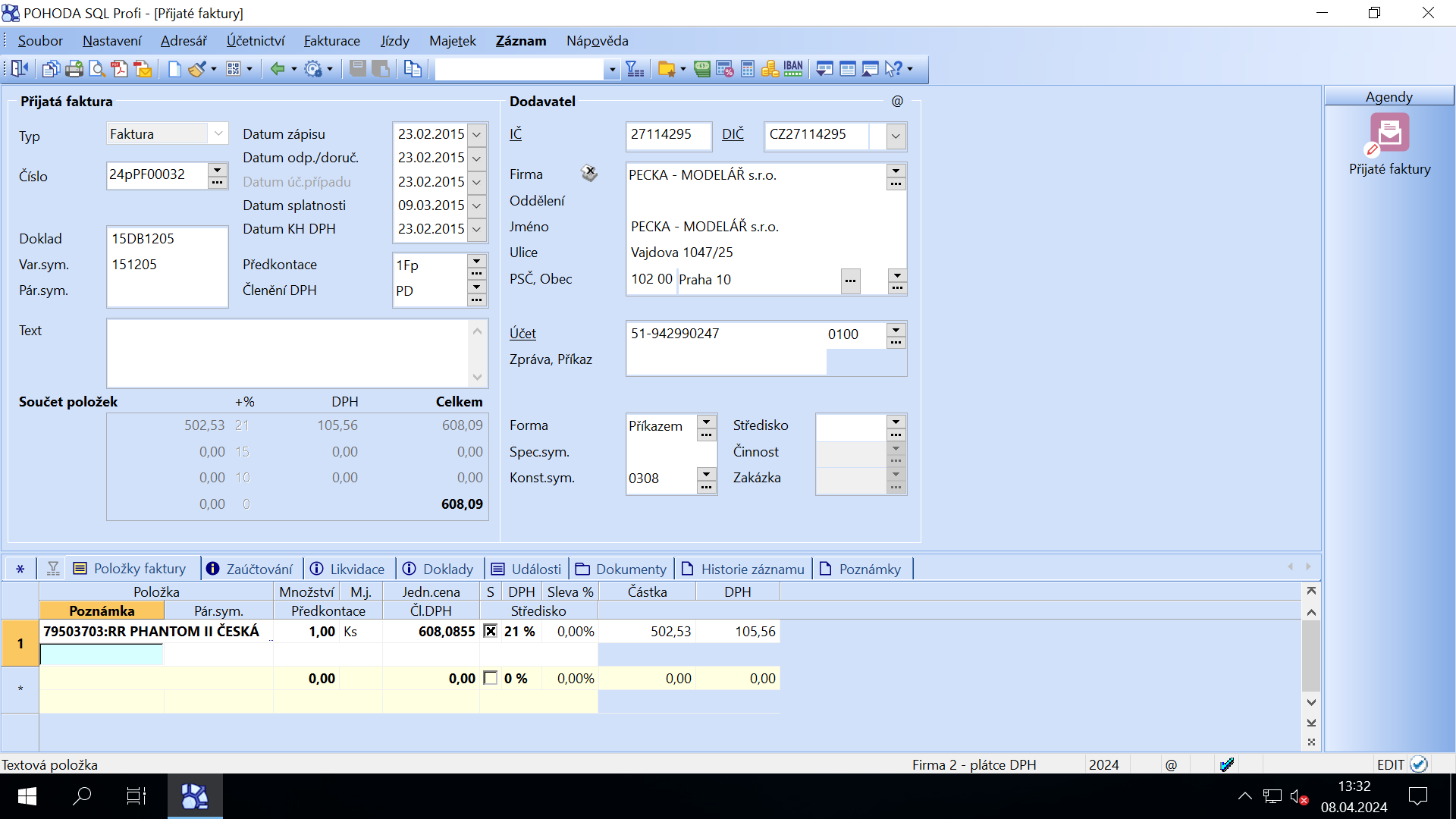Expand the DIČ dropdown arrow

[x=896, y=136]
